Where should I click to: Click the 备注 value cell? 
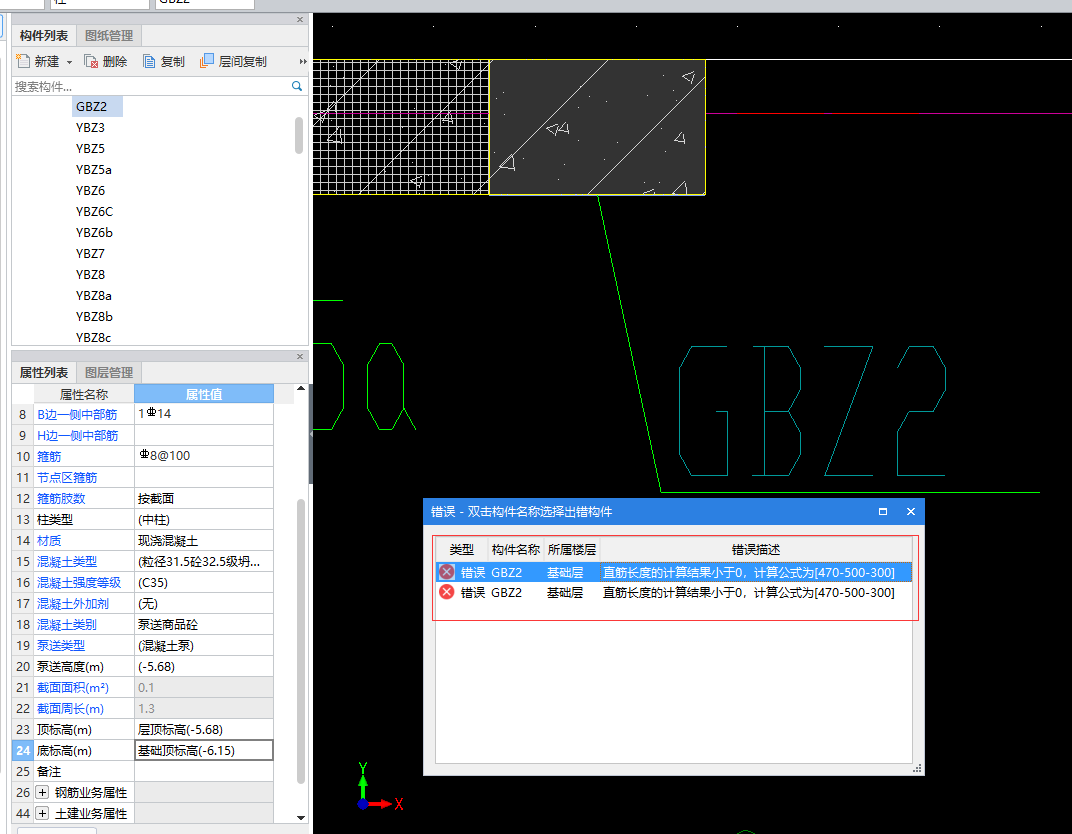pos(204,772)
